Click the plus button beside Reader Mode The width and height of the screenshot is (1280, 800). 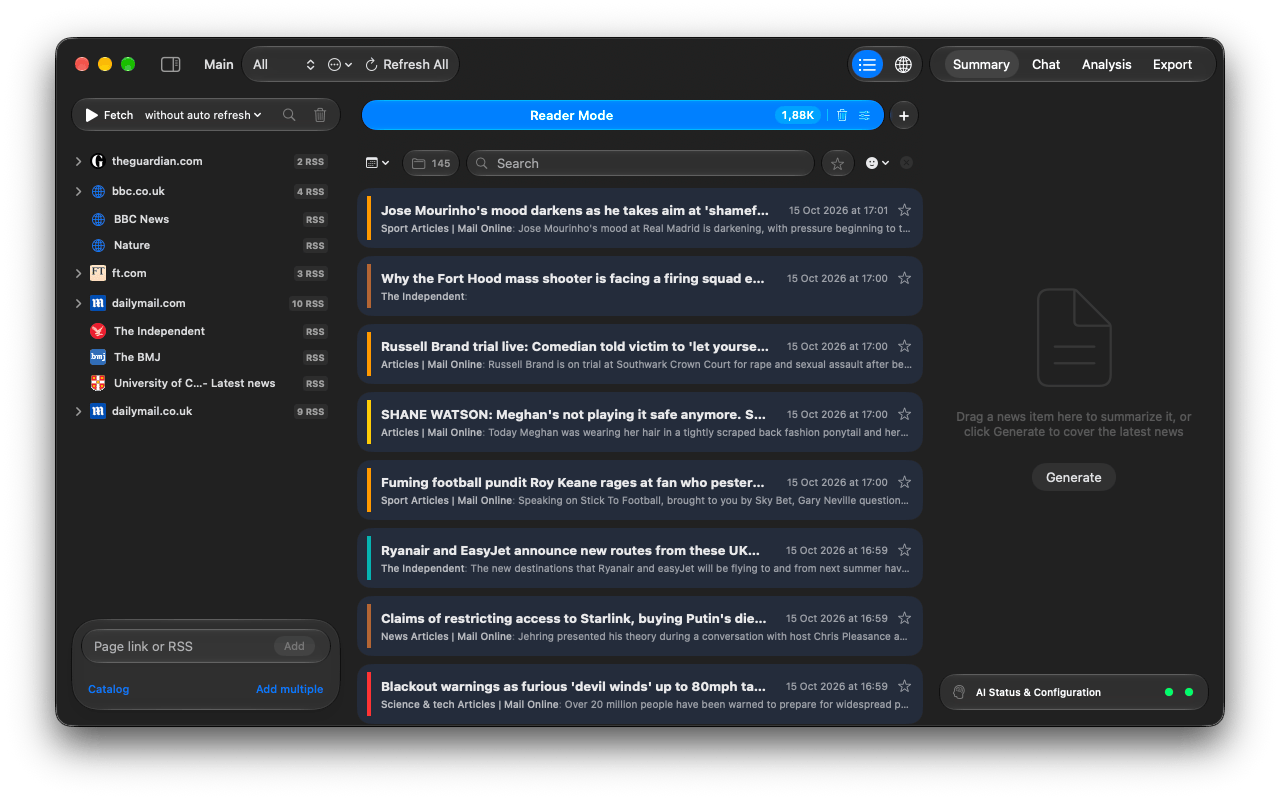[904, 115]
